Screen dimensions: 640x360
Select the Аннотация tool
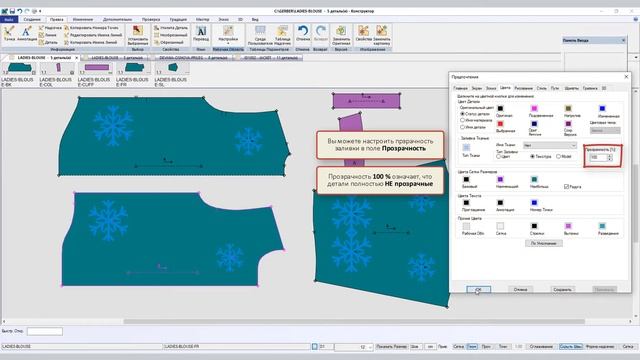(x=27, y=33)
